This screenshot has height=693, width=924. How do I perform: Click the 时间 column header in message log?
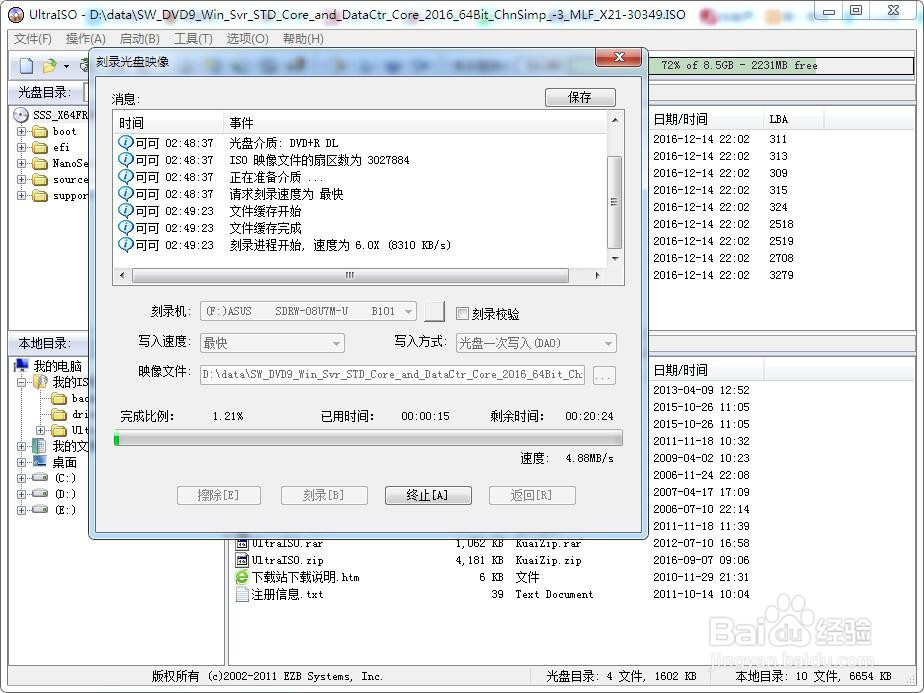coord(168,123)
